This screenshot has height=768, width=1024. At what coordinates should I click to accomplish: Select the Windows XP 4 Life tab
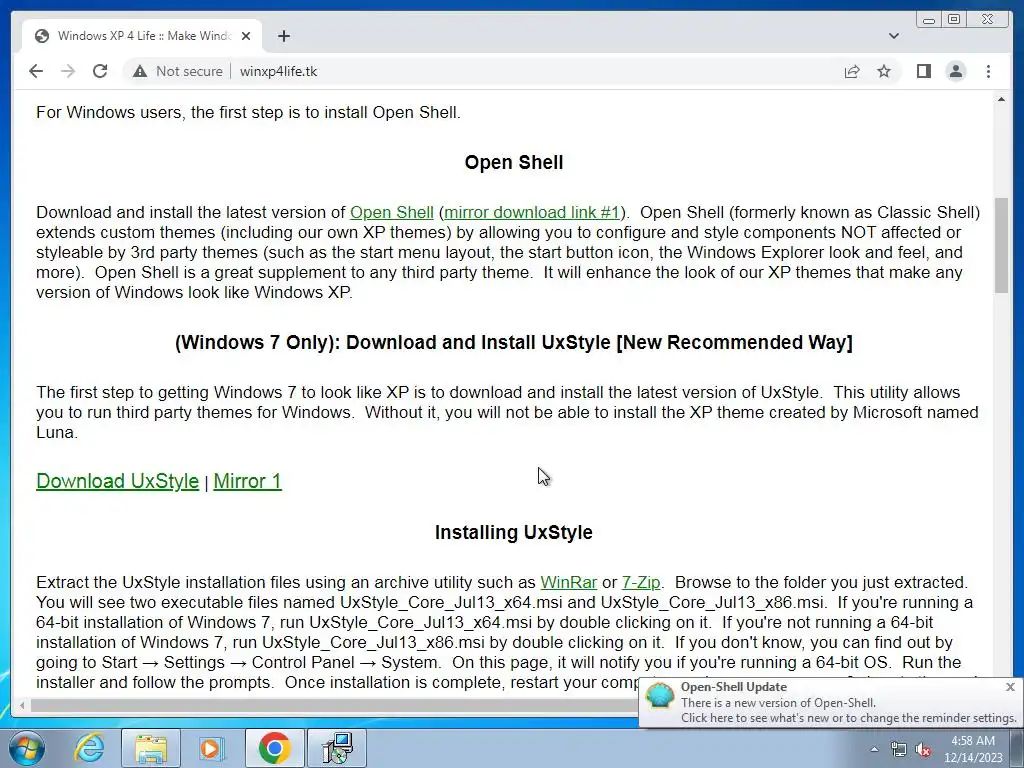(x=142, y=36)
